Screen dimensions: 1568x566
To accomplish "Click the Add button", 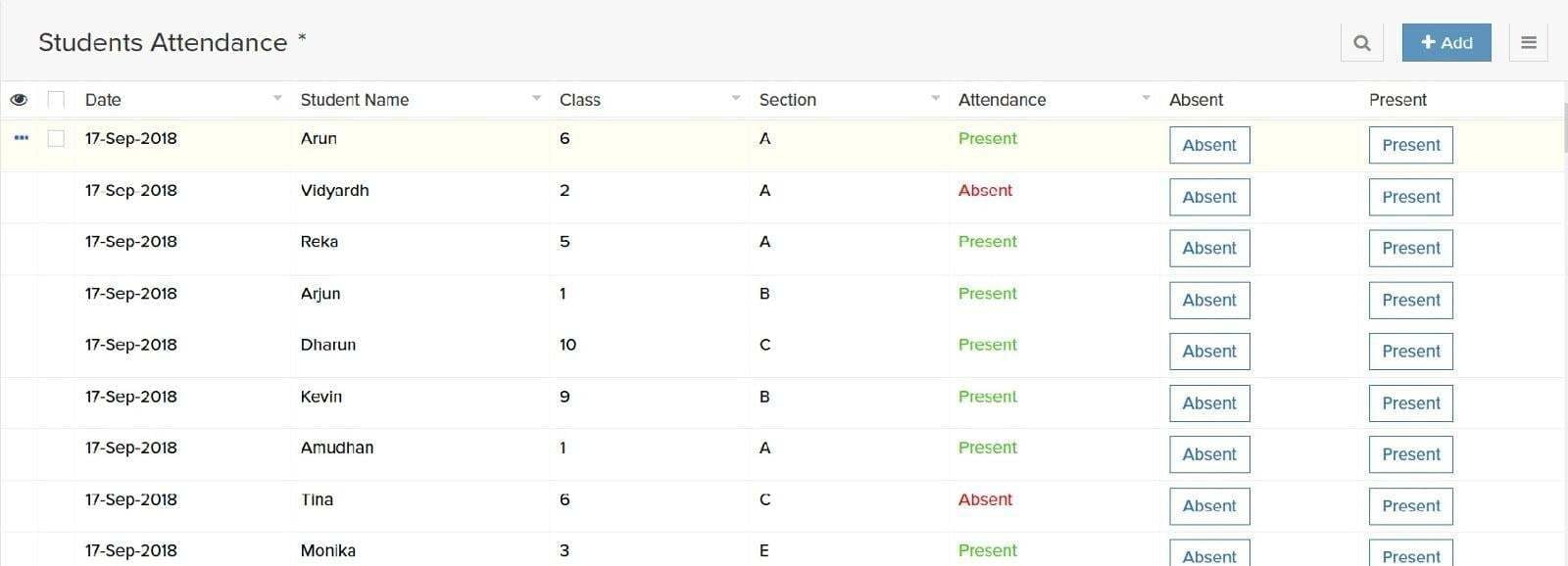I will [1446, 43].
